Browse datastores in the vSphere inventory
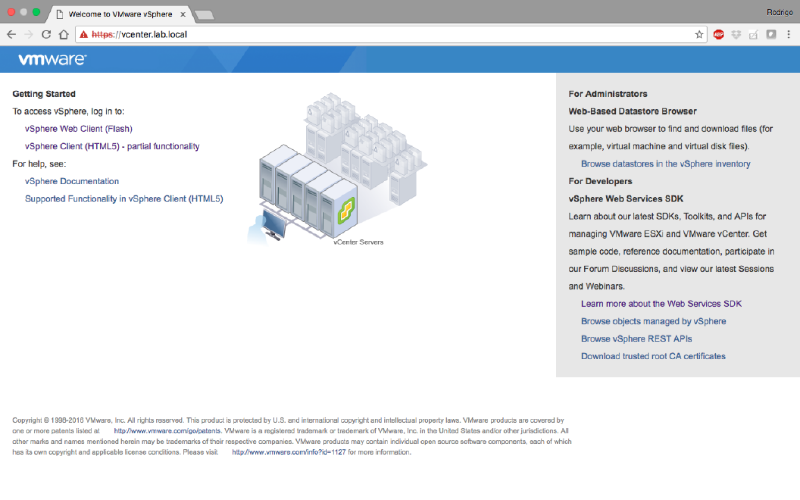Viewport: 800px width, 500px height. [665, 163]
